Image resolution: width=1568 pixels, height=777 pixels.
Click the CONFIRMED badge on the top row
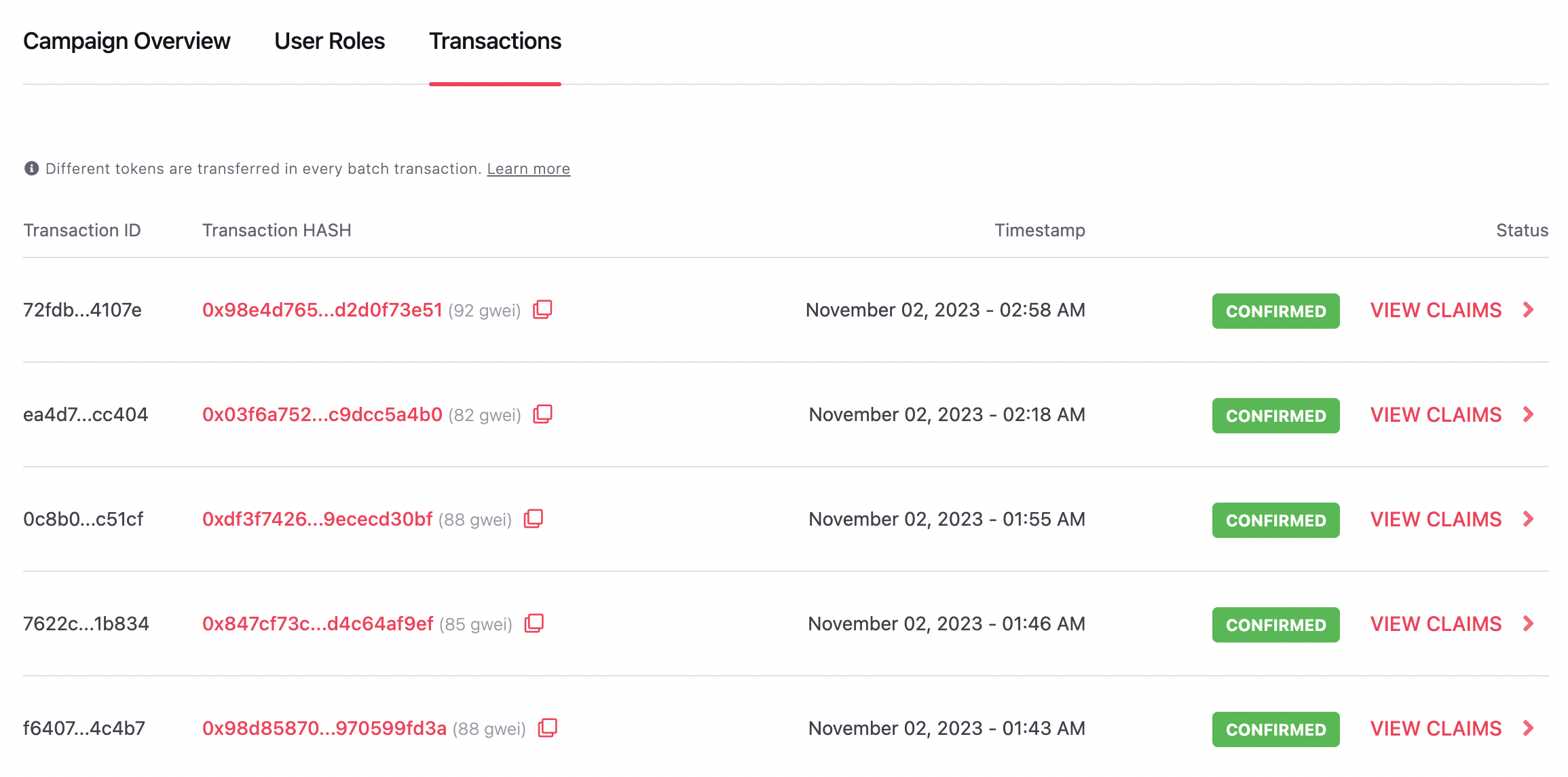(1275, 310)
